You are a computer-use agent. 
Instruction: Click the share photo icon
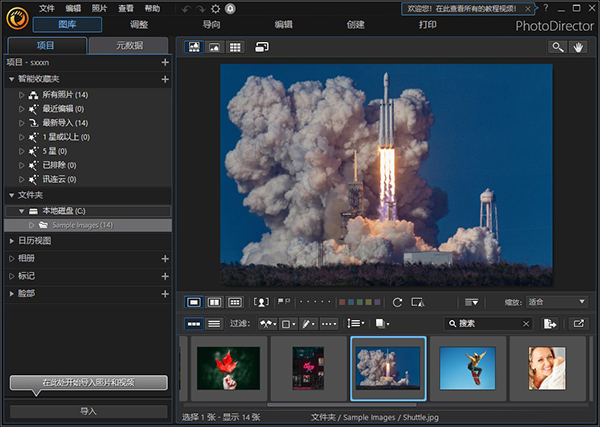[578, 324]
